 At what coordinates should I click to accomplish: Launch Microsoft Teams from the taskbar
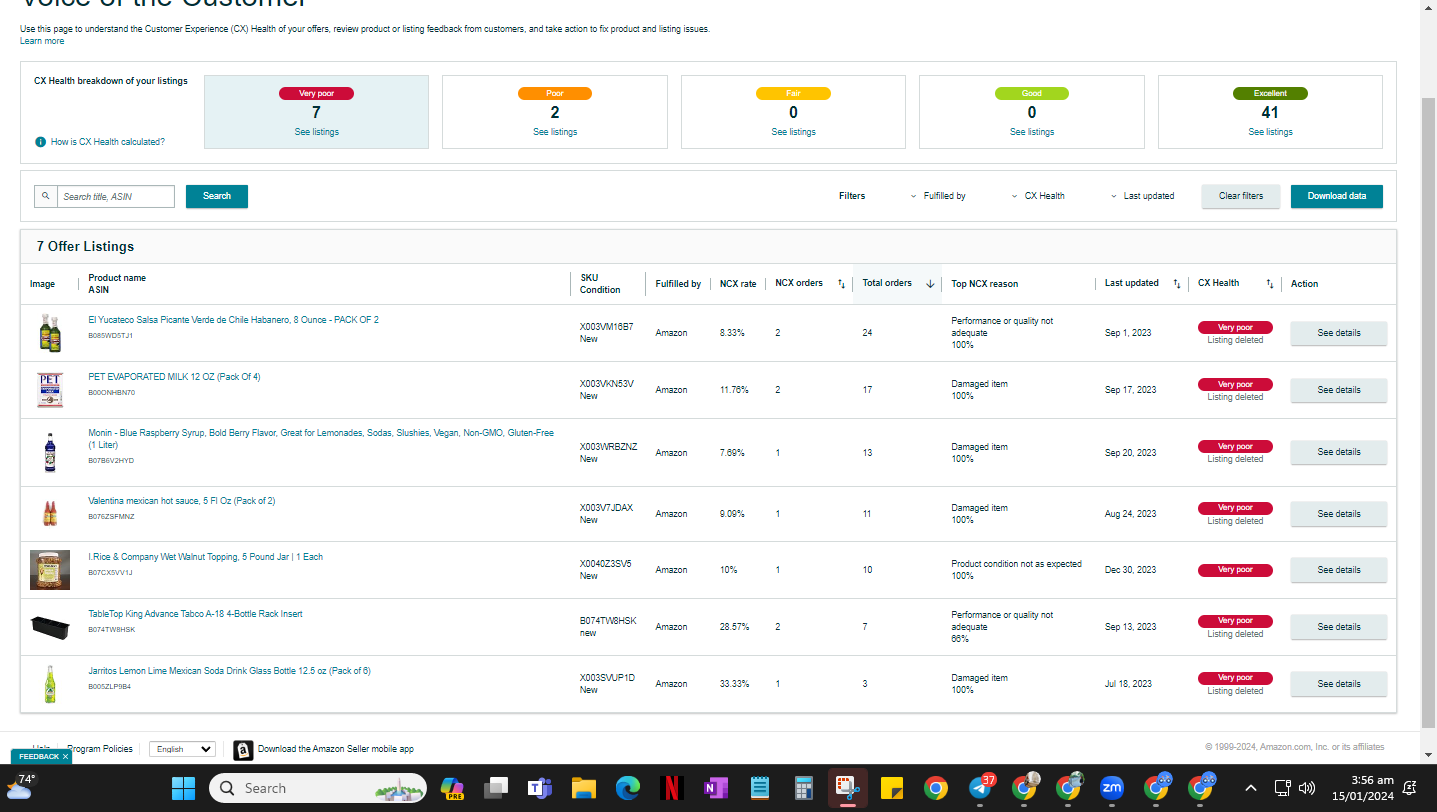540,788
